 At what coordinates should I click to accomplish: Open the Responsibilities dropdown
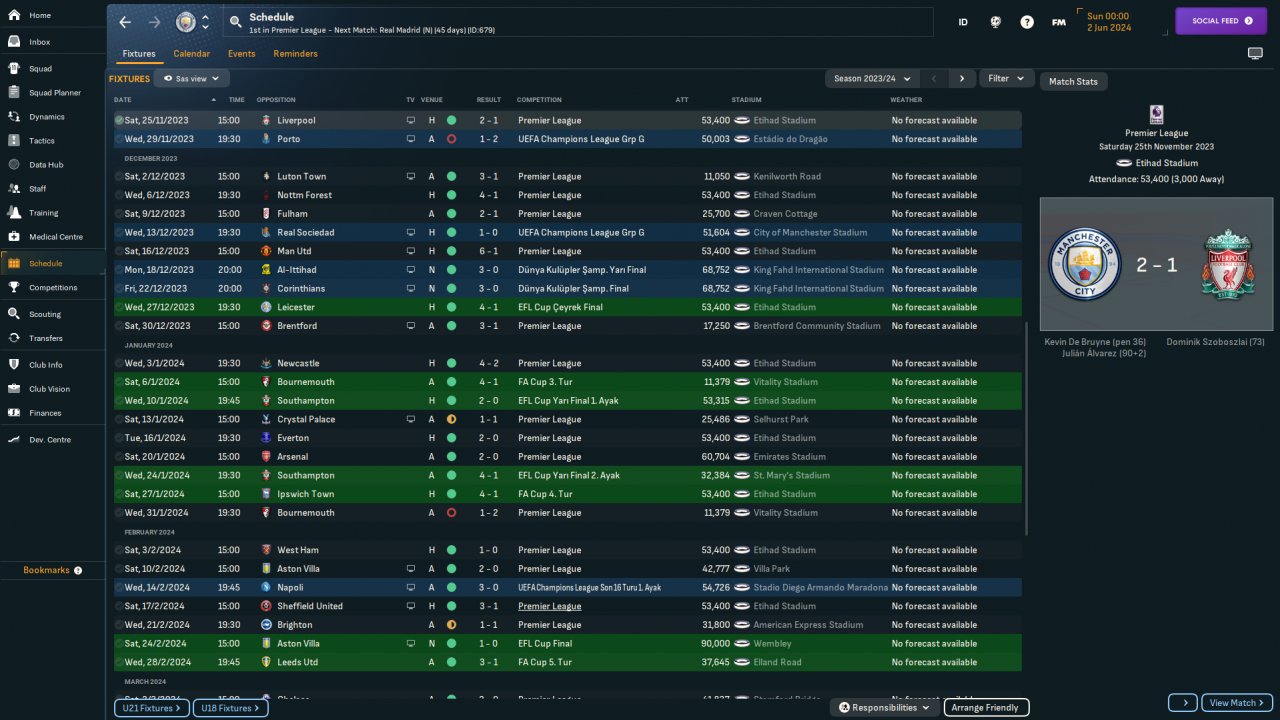tap(884, 707)
